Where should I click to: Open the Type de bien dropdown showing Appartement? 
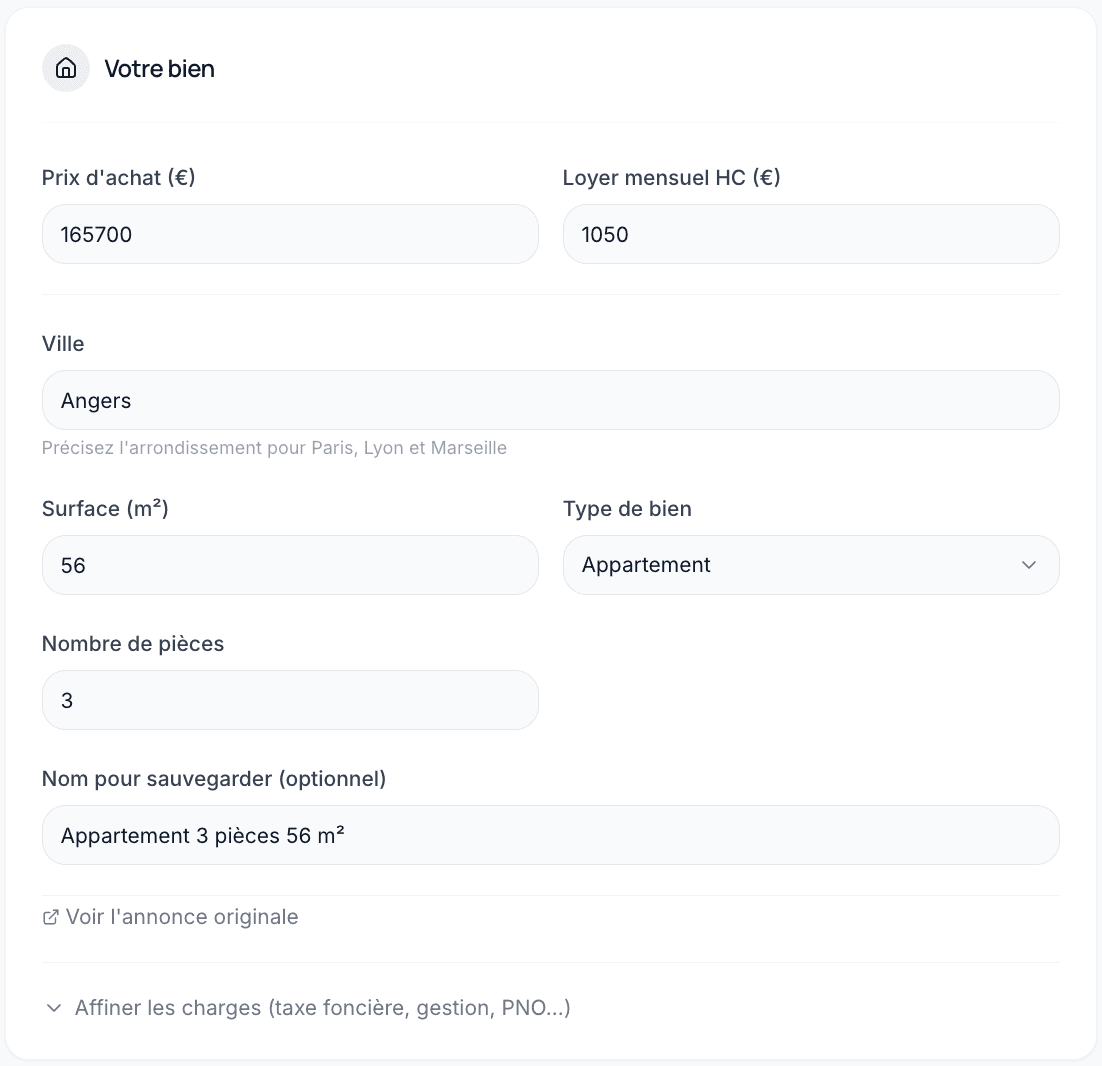tap(810, 565)
